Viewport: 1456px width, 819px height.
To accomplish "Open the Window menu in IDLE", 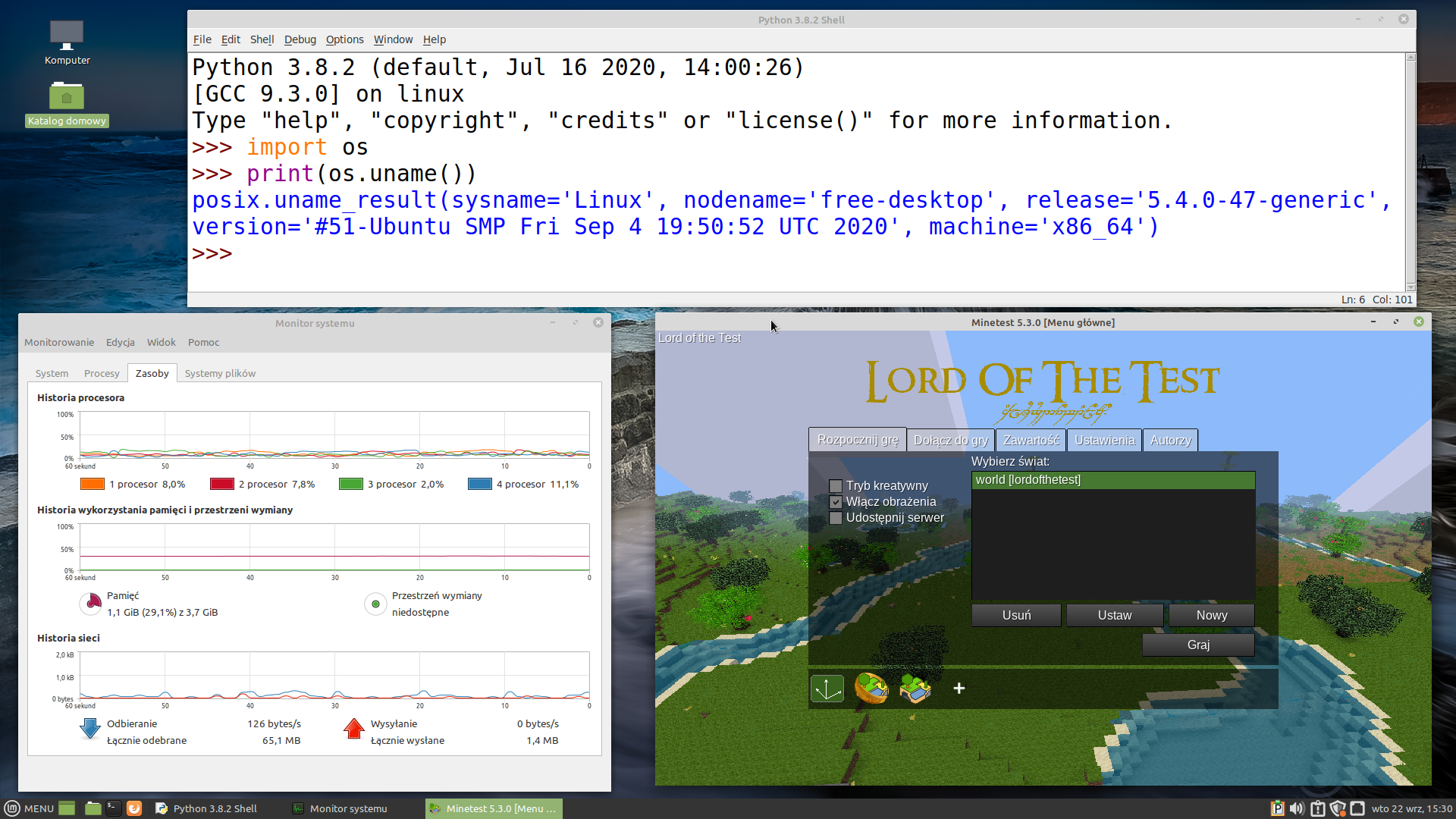I will (393, 39).
